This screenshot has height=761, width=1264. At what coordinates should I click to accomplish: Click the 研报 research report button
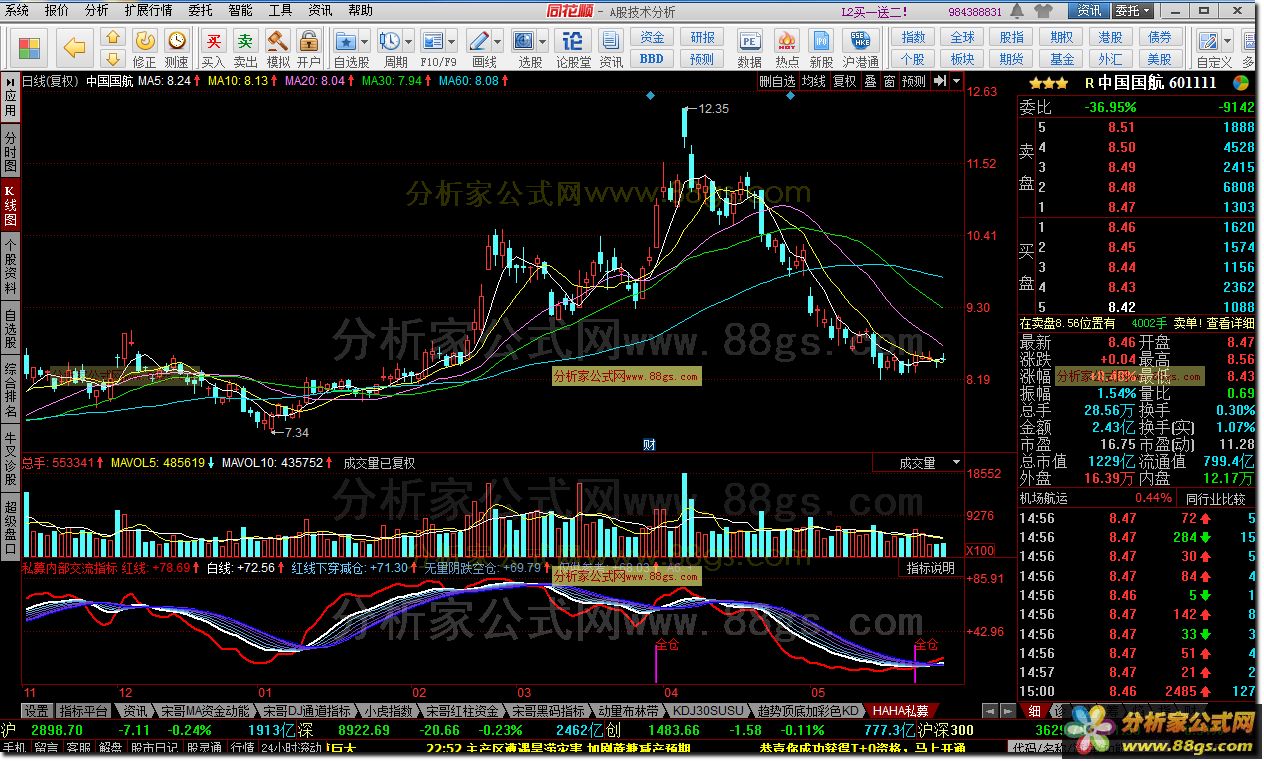pyautogui.click(x=703, y=38)
